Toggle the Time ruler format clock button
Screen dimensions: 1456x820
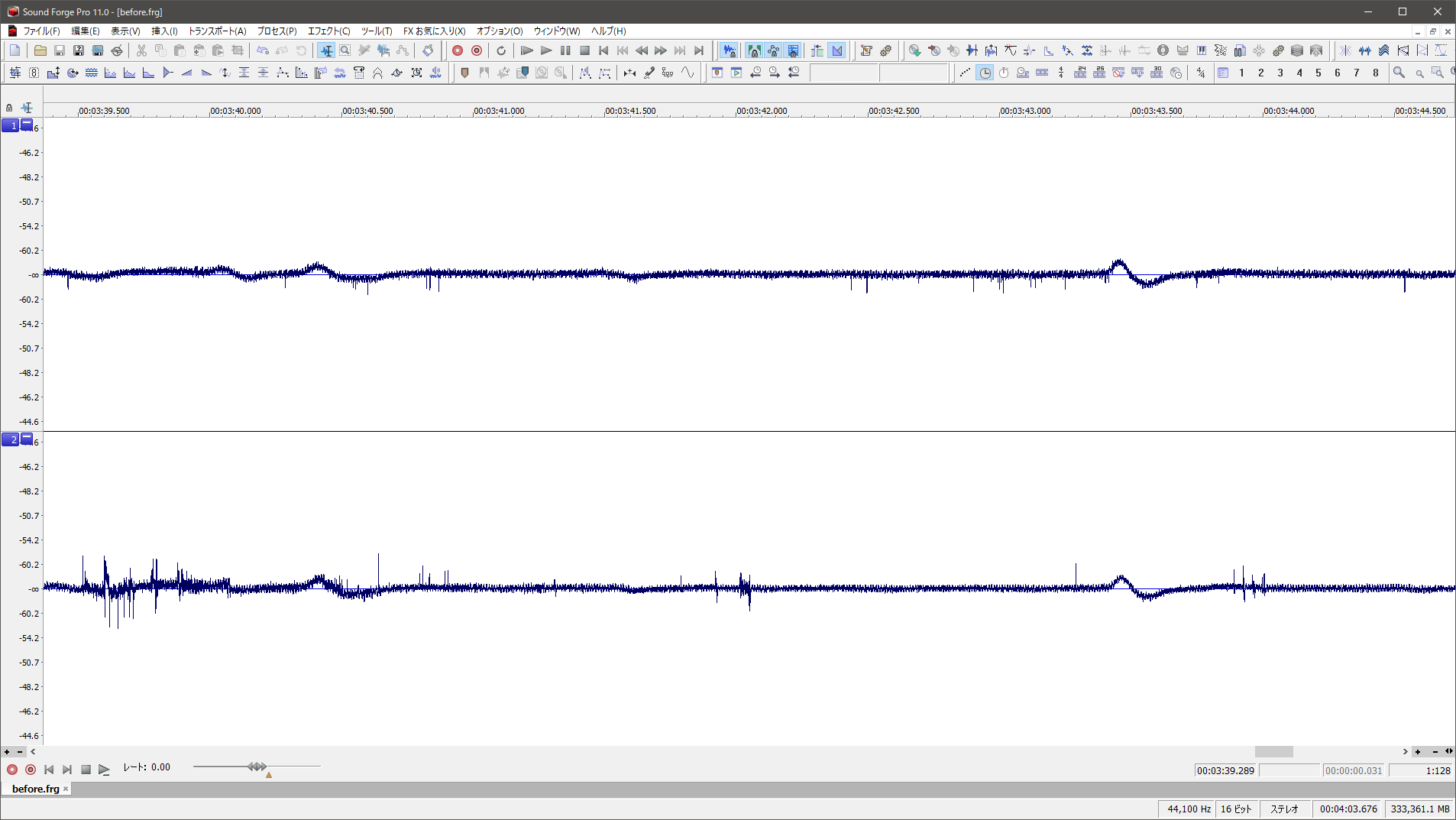pyautogui.click(x=985, y=73)
